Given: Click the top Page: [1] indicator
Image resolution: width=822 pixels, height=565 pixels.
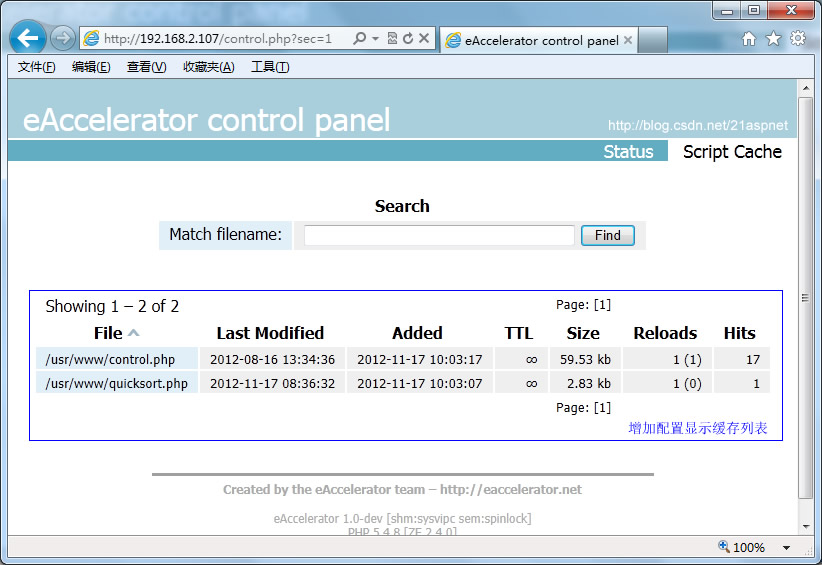Looking at the screenshot, I should click(583, 305).
